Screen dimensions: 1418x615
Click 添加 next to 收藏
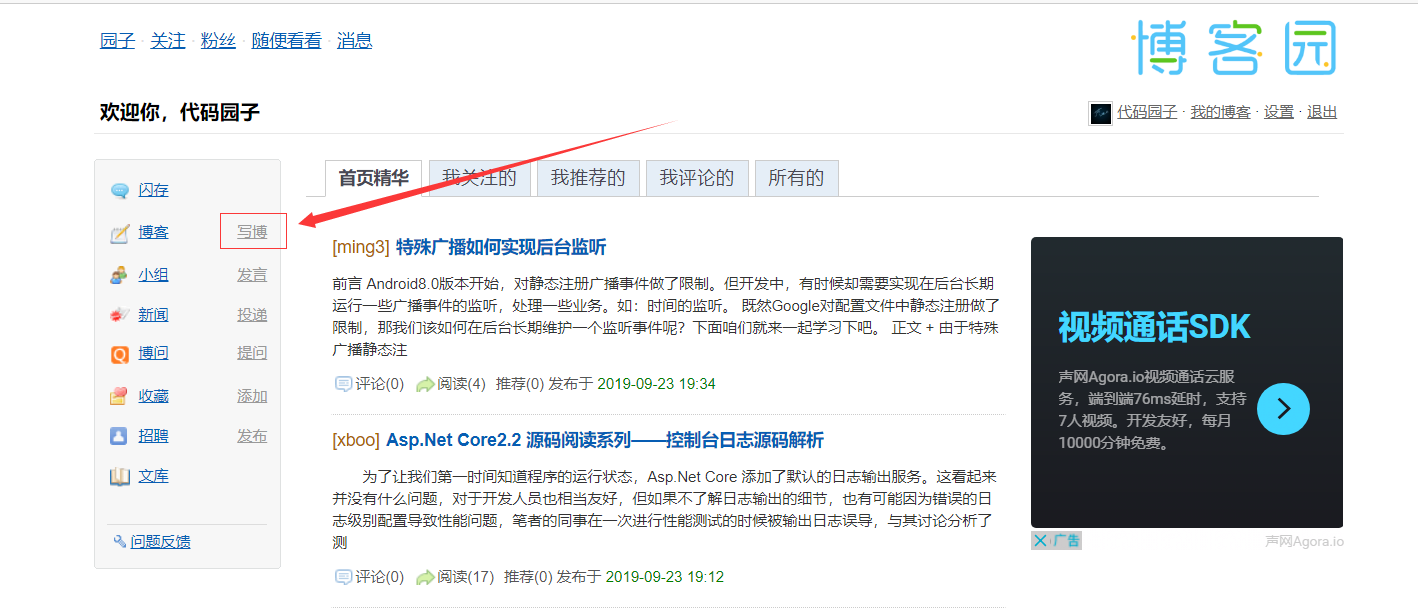pyautogui.click(x=252, y=396)
